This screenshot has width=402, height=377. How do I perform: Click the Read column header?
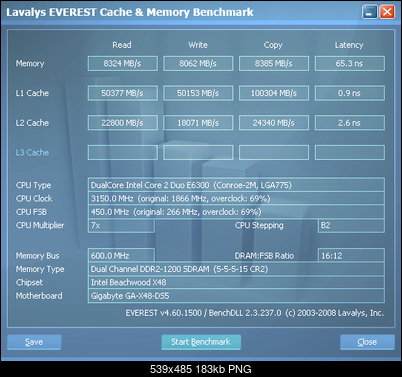122,45
